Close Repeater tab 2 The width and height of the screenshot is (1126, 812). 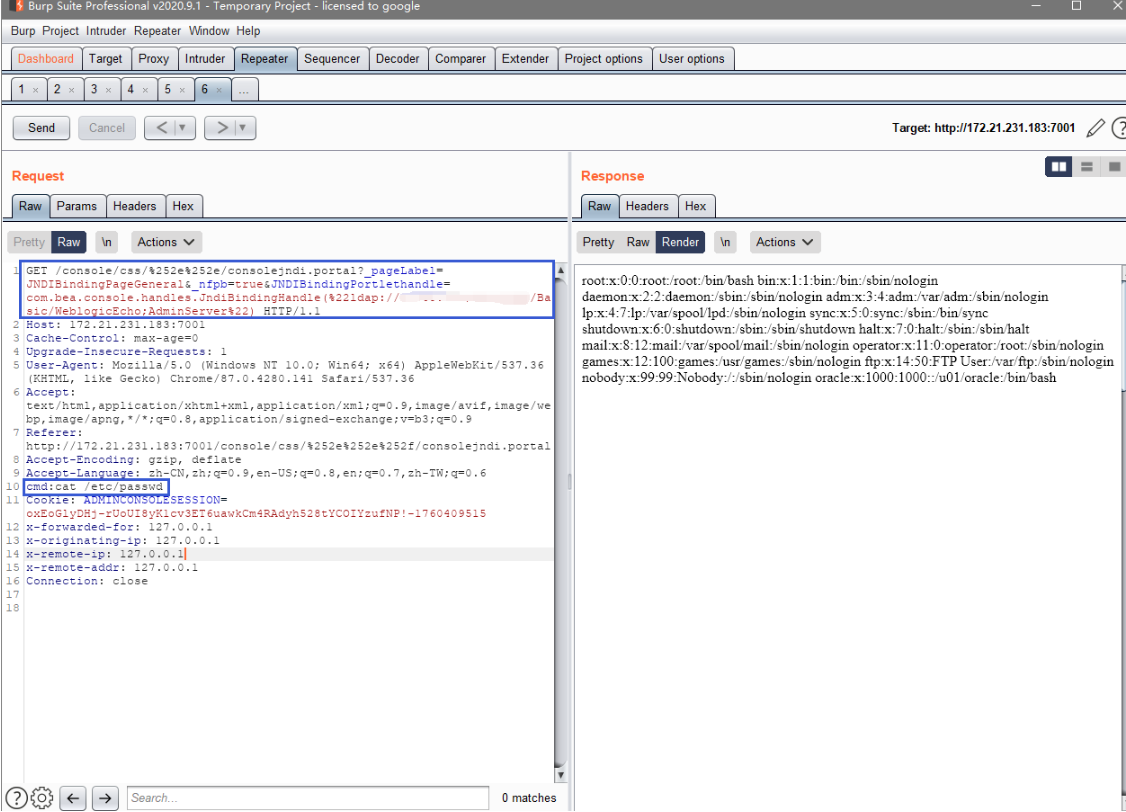click(x=71, y=90)
